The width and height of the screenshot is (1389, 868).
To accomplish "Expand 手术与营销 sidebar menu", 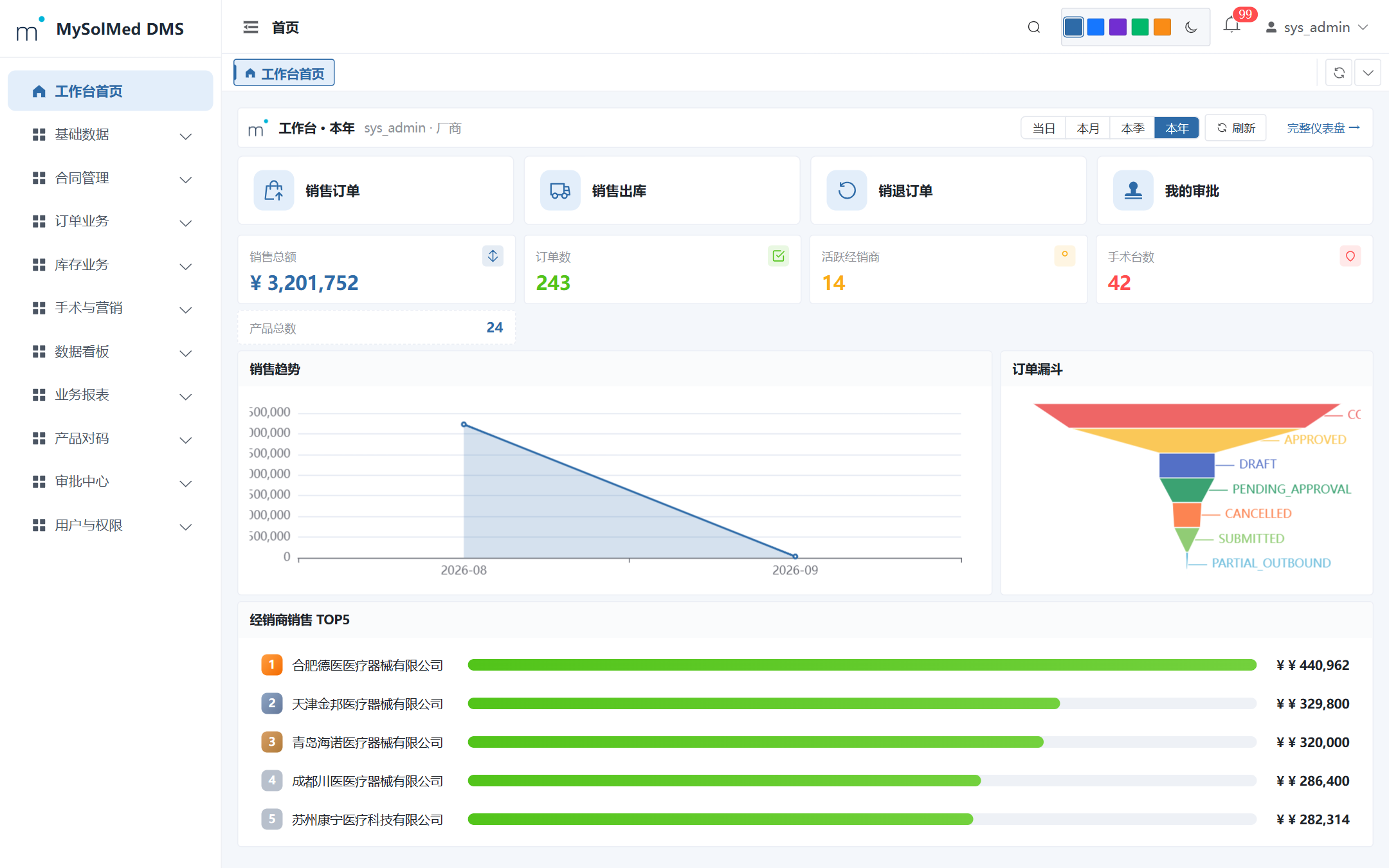I will pyautogui.click(x=111, y=308).
